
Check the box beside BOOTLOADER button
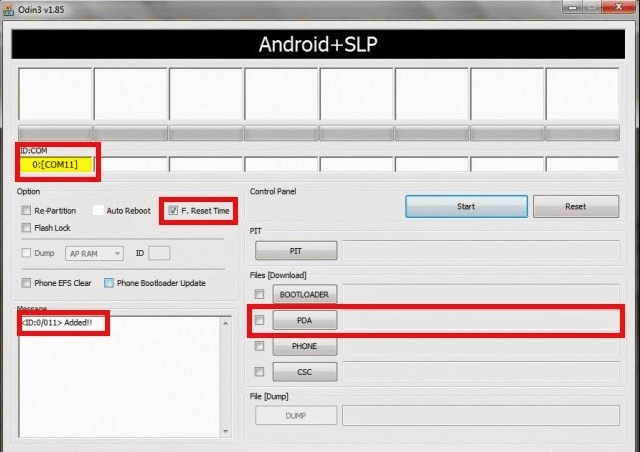click(x=259, y=294)
